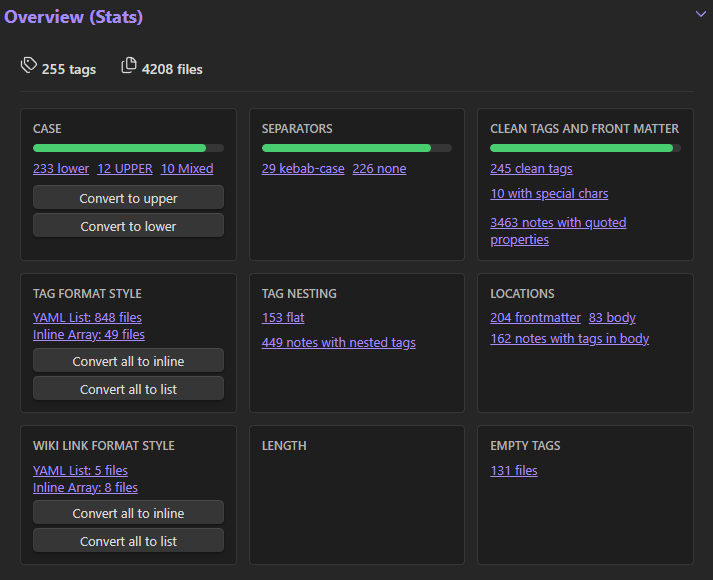Click the SEPARATORS card title
This screenshot has height=580, width=713.
point(297,129)
